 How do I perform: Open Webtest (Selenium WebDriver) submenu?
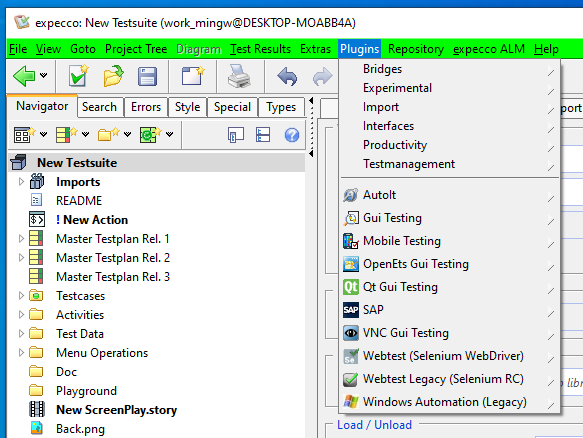point(449,356)
